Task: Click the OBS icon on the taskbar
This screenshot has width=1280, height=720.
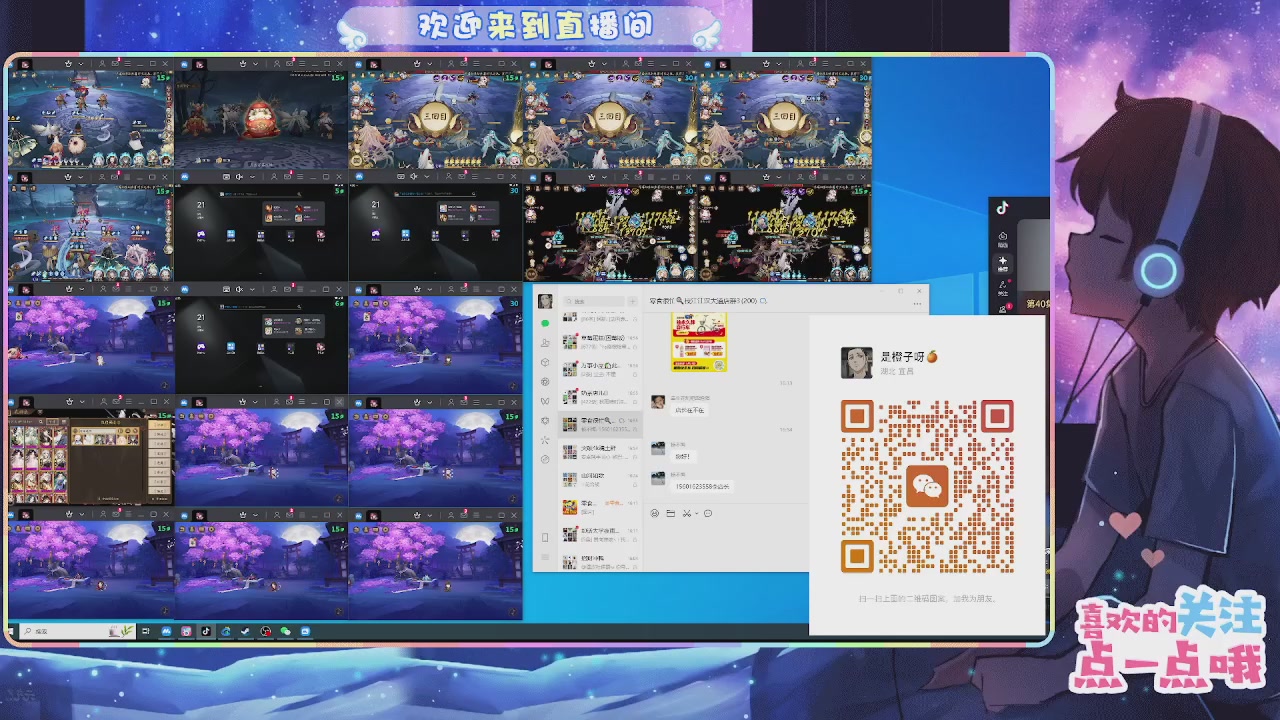Action: pos(266,631)
